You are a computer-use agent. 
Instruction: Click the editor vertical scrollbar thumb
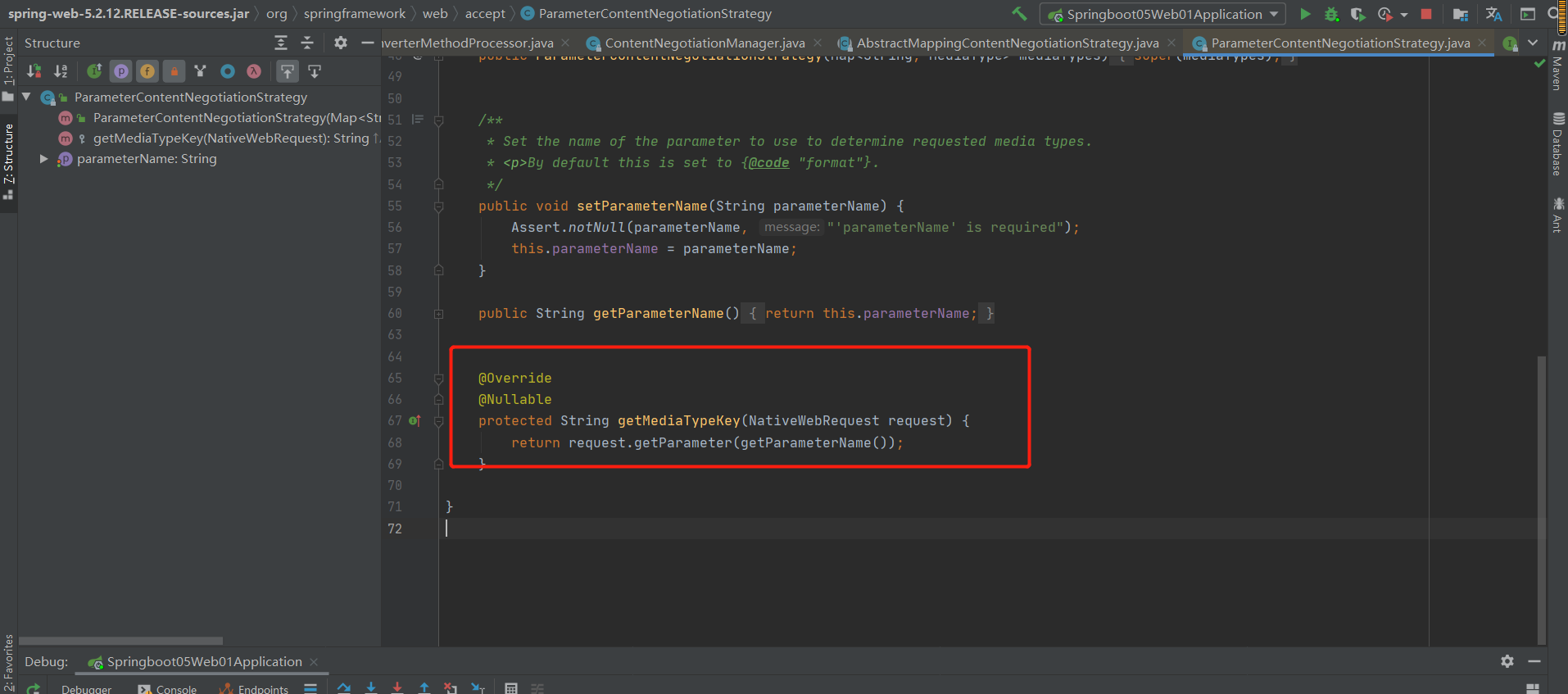click(1542, 500)
